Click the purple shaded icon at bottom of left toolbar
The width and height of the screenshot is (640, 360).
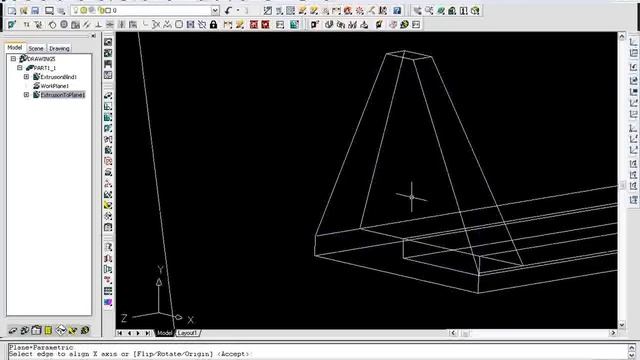click(108, 302)
